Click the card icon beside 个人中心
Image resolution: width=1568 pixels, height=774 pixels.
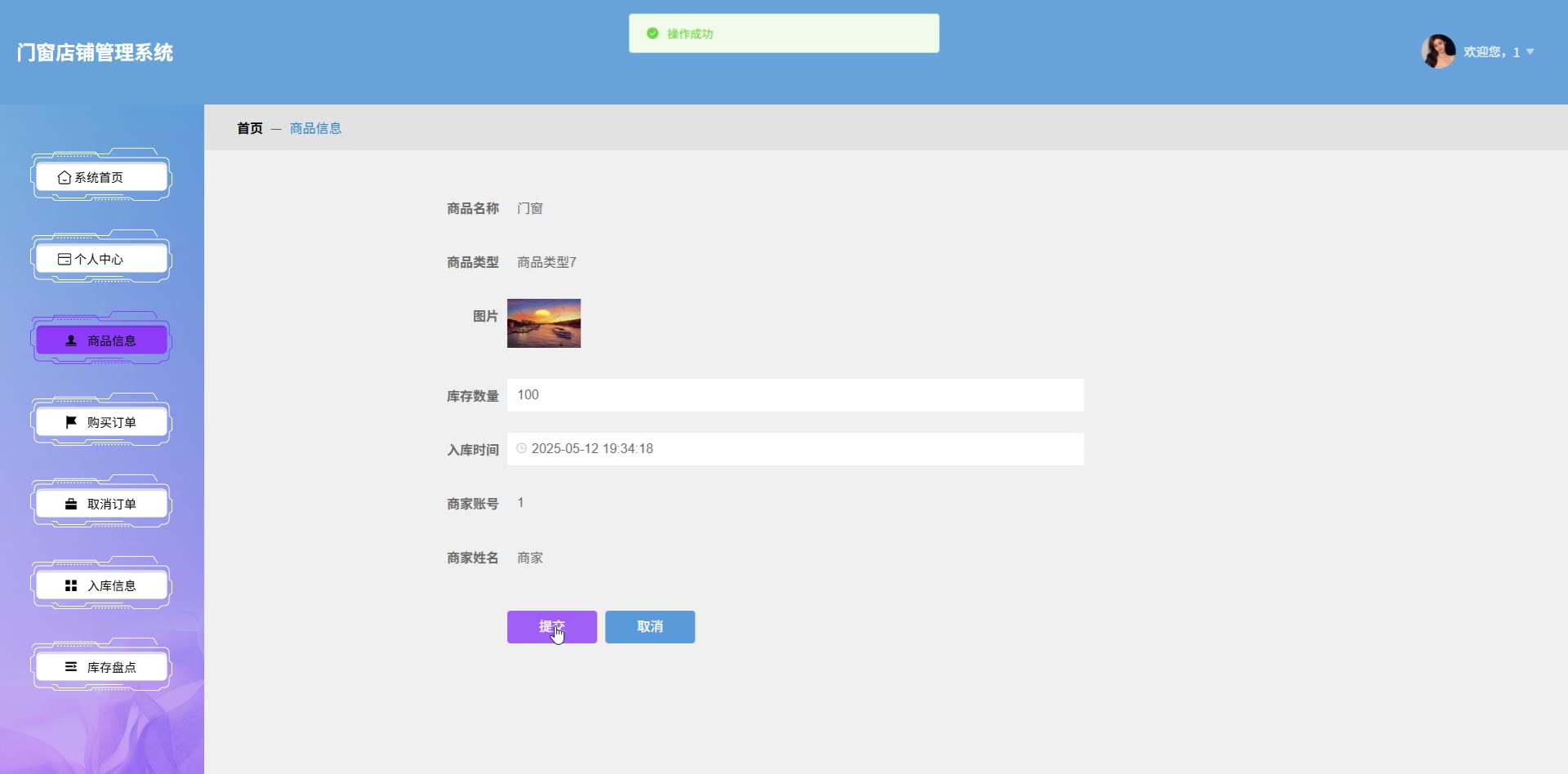(65, 259)
